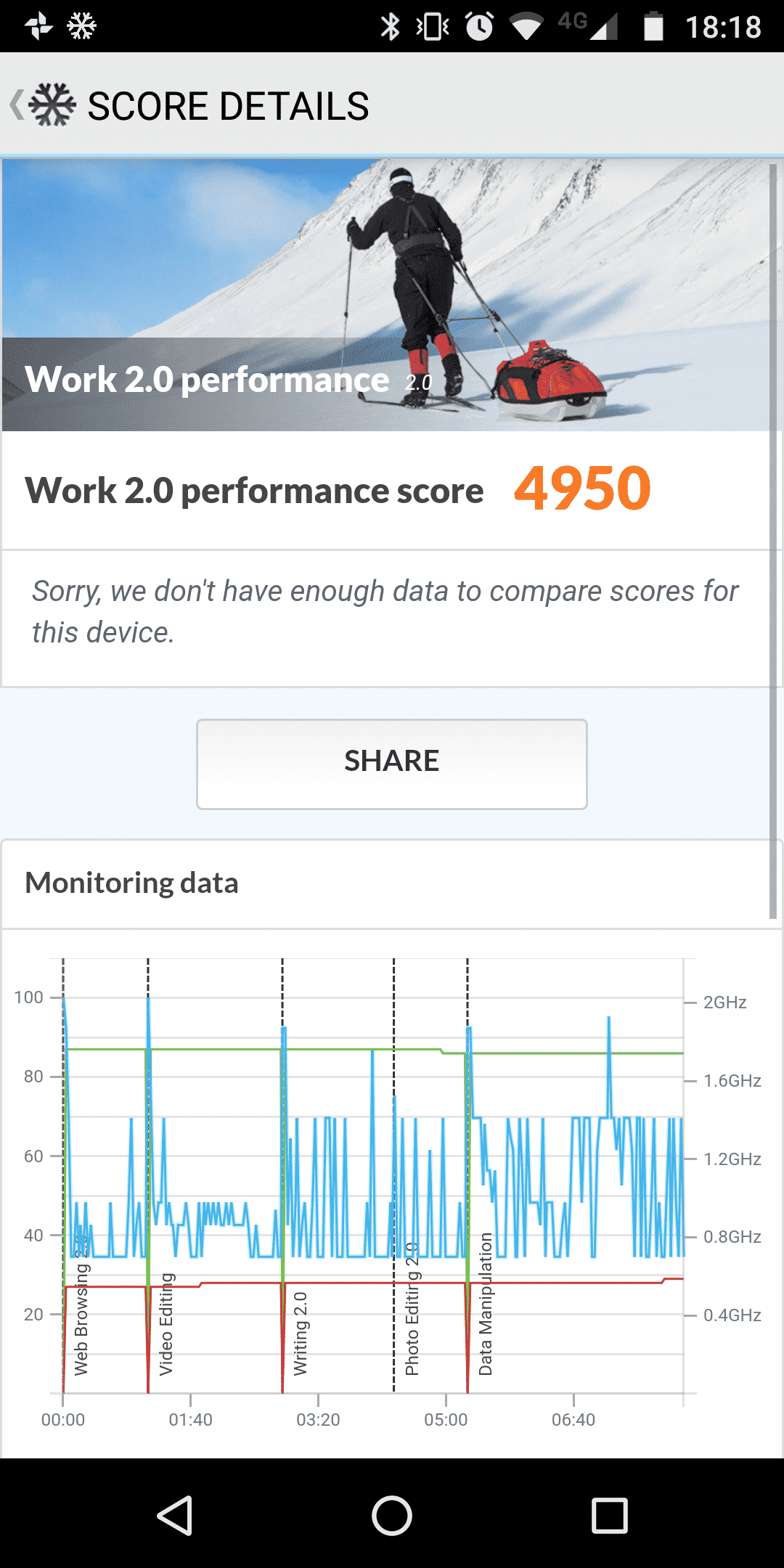Tap the orange 4950 score value
The height and width of the screenshot is (1568, 784).
(582, 489)
